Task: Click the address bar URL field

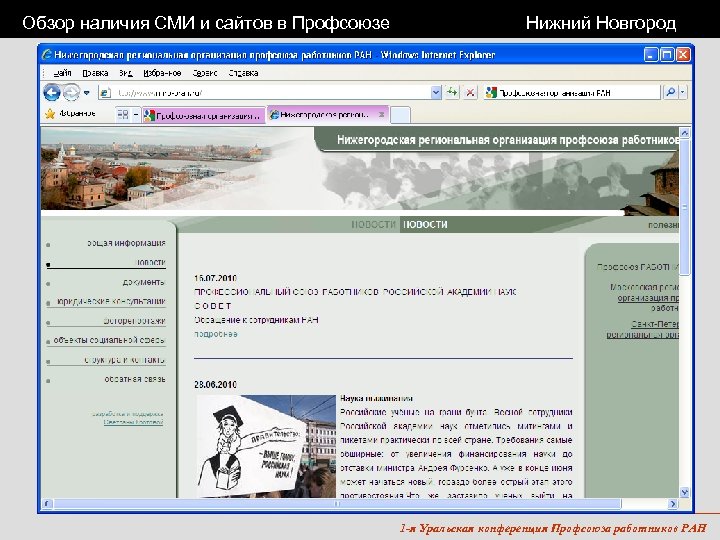Action: click(x=270, y=93)
